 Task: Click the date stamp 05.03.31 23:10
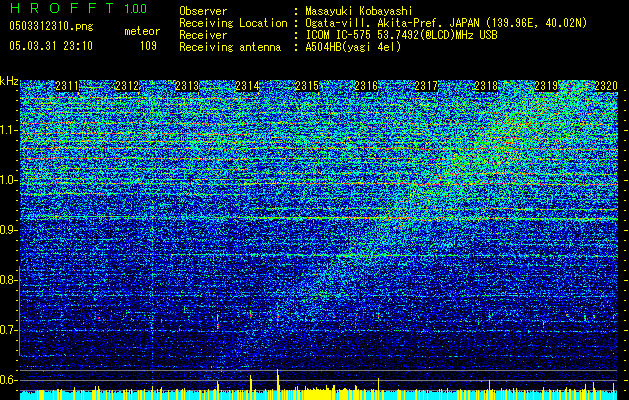51,46
